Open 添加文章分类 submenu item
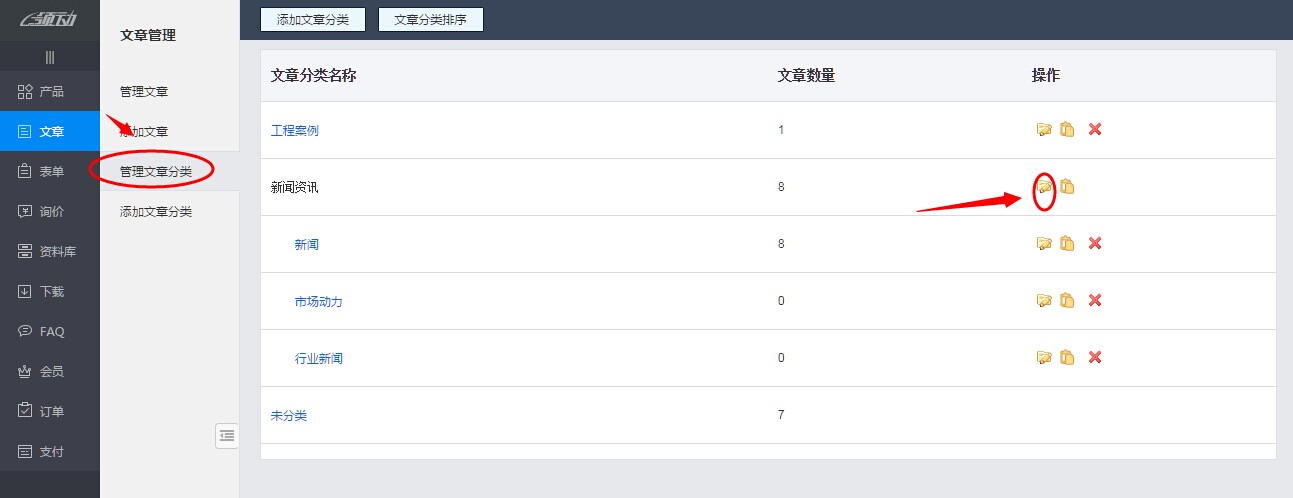 point(156,212)
